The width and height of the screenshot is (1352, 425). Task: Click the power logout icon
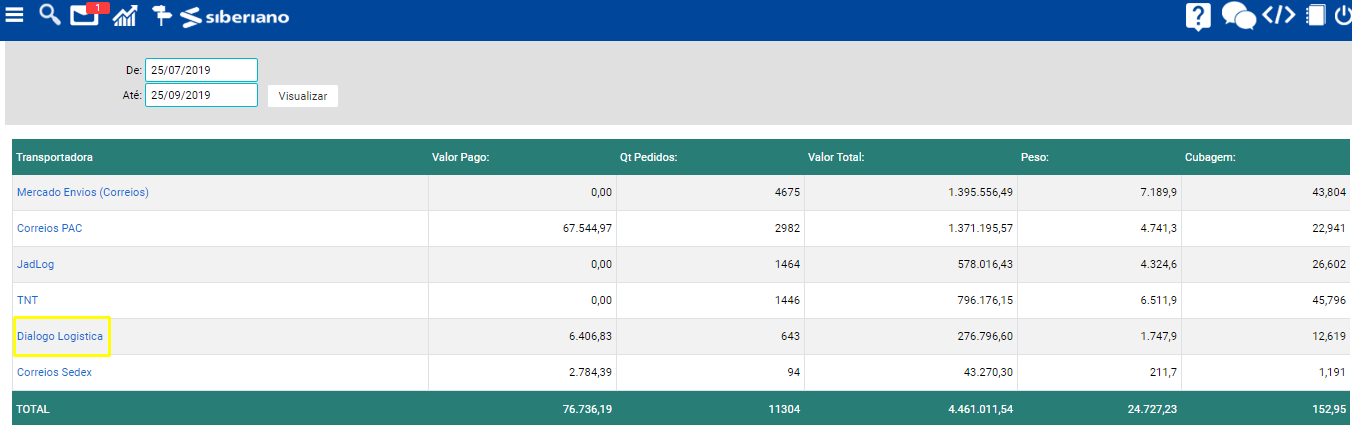[x=1342, y=15]
